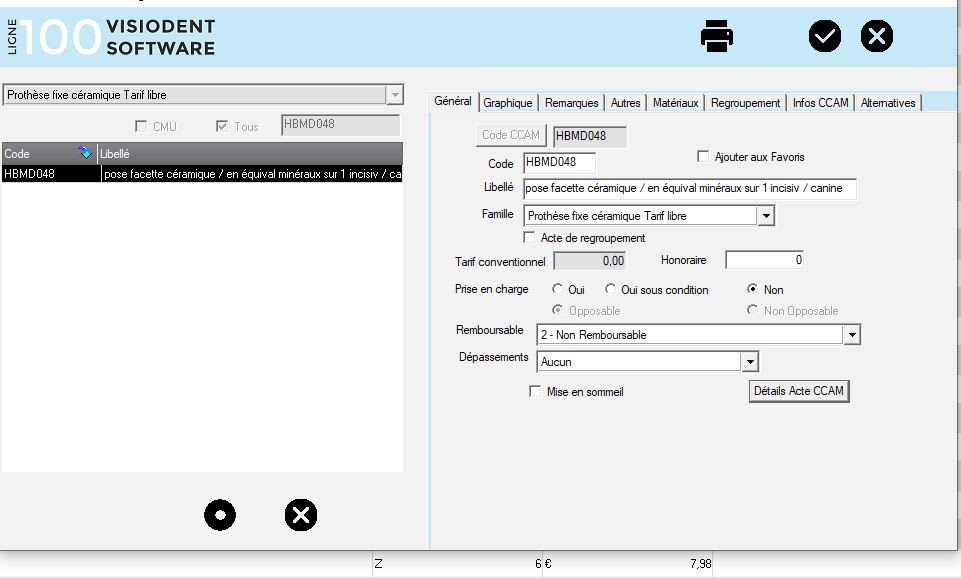The height and width of the screenshot is (579, 961).
Task: Click the blue tag icon in Code column header
Action: tap(85, 154)
